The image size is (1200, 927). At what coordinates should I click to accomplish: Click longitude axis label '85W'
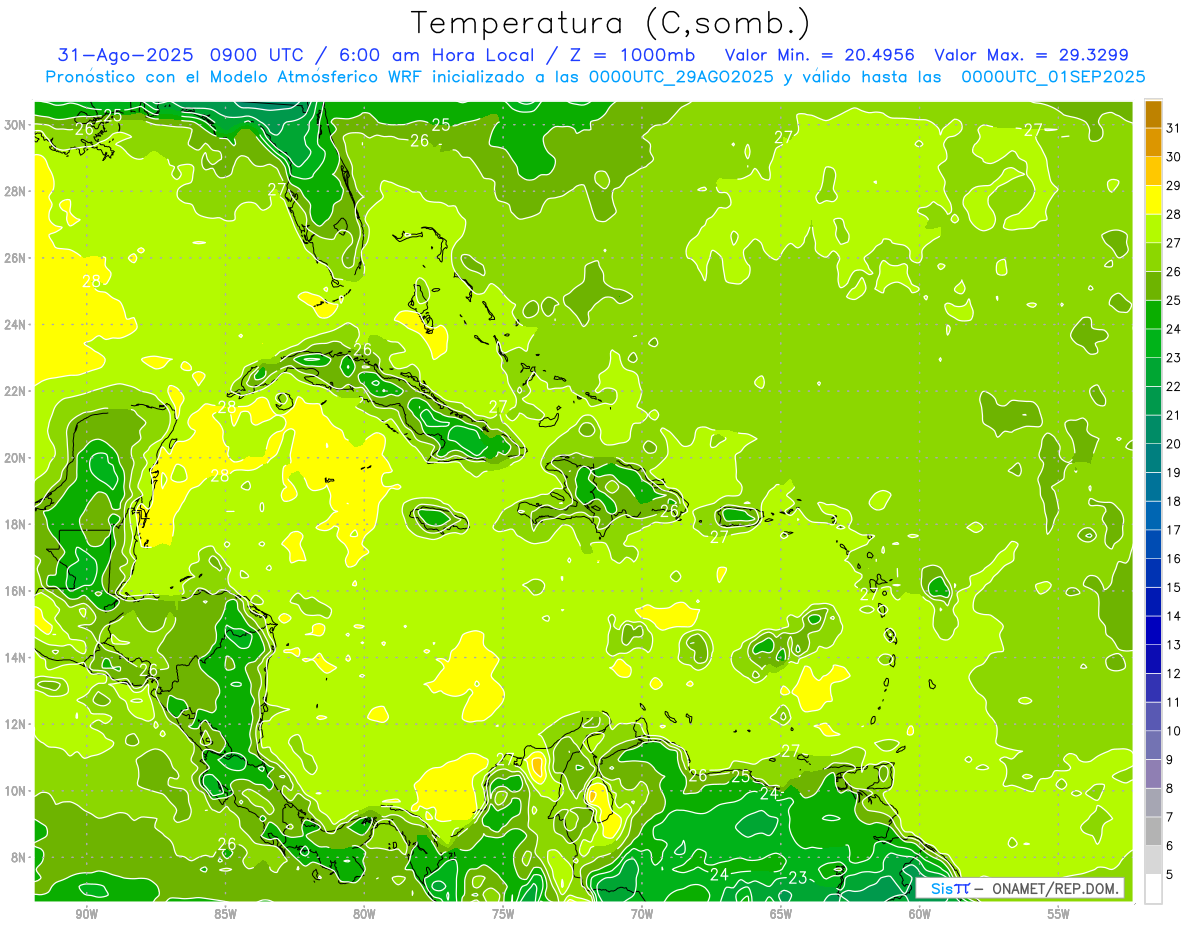pyautogui.click(x=225, y=915)
